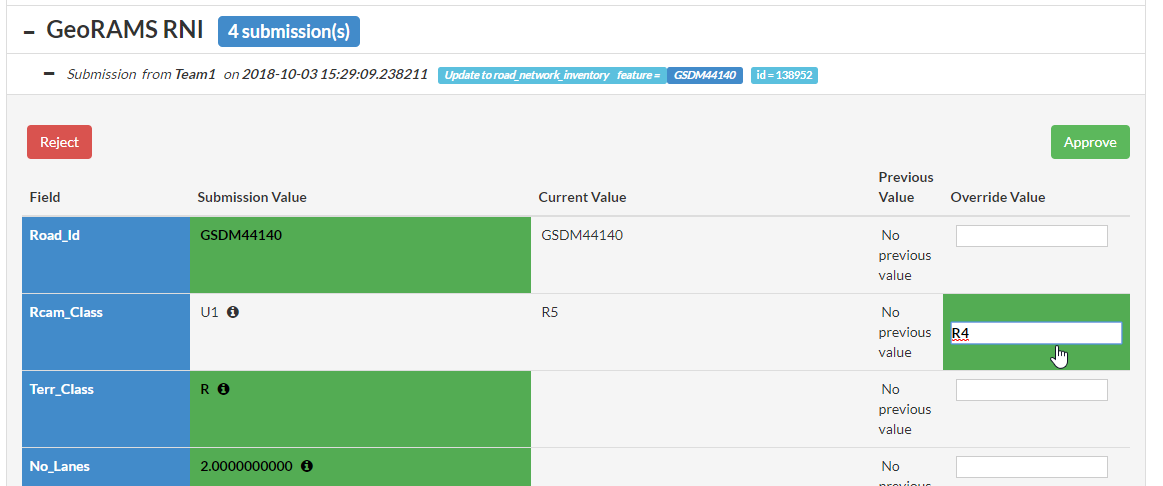Click the Previous Value column header
Image resolution: width=1163 pixels, height=486 pixels.
(x=906, y=187)
